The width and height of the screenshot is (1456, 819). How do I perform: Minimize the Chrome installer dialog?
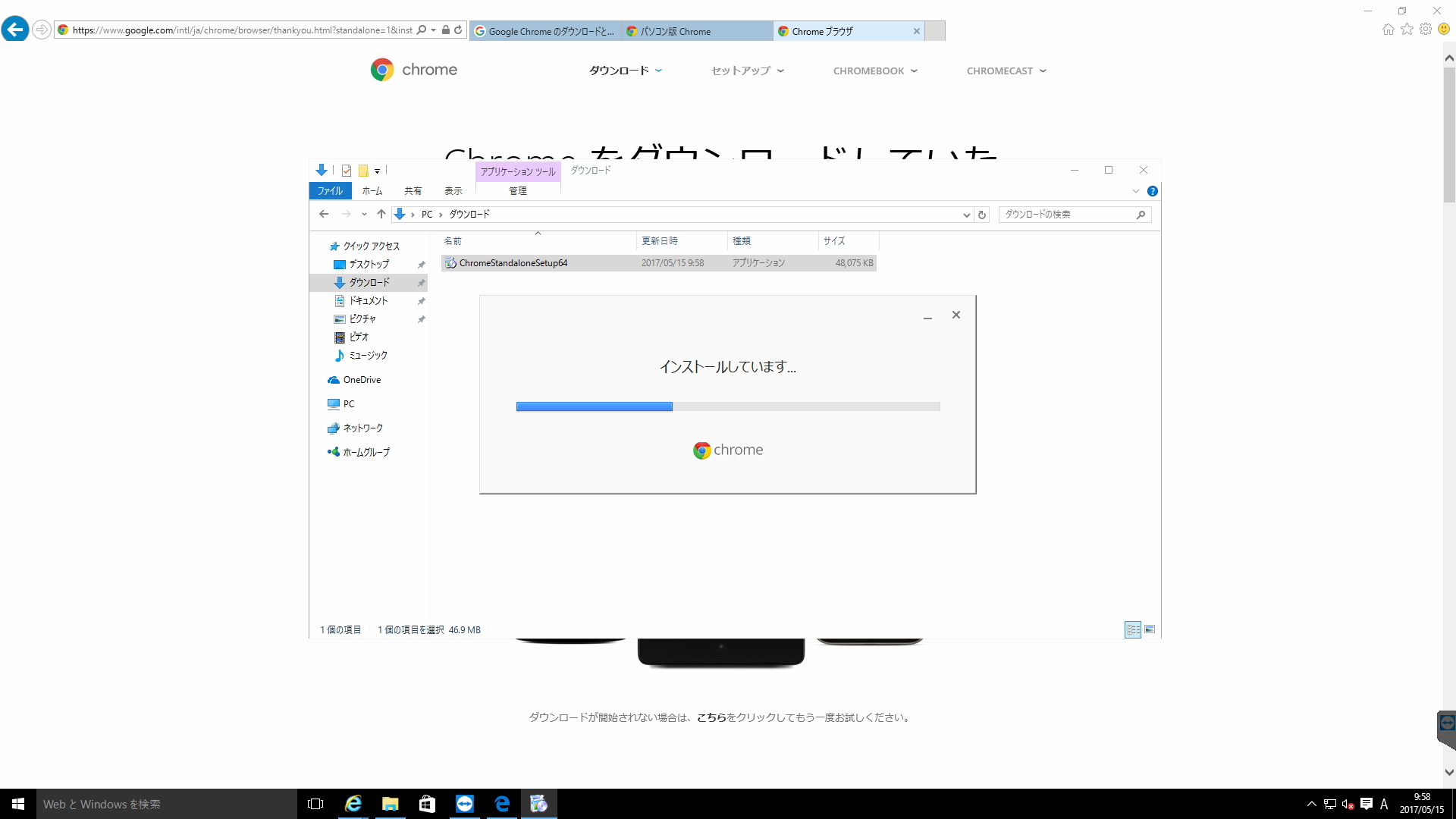(927, 316)
